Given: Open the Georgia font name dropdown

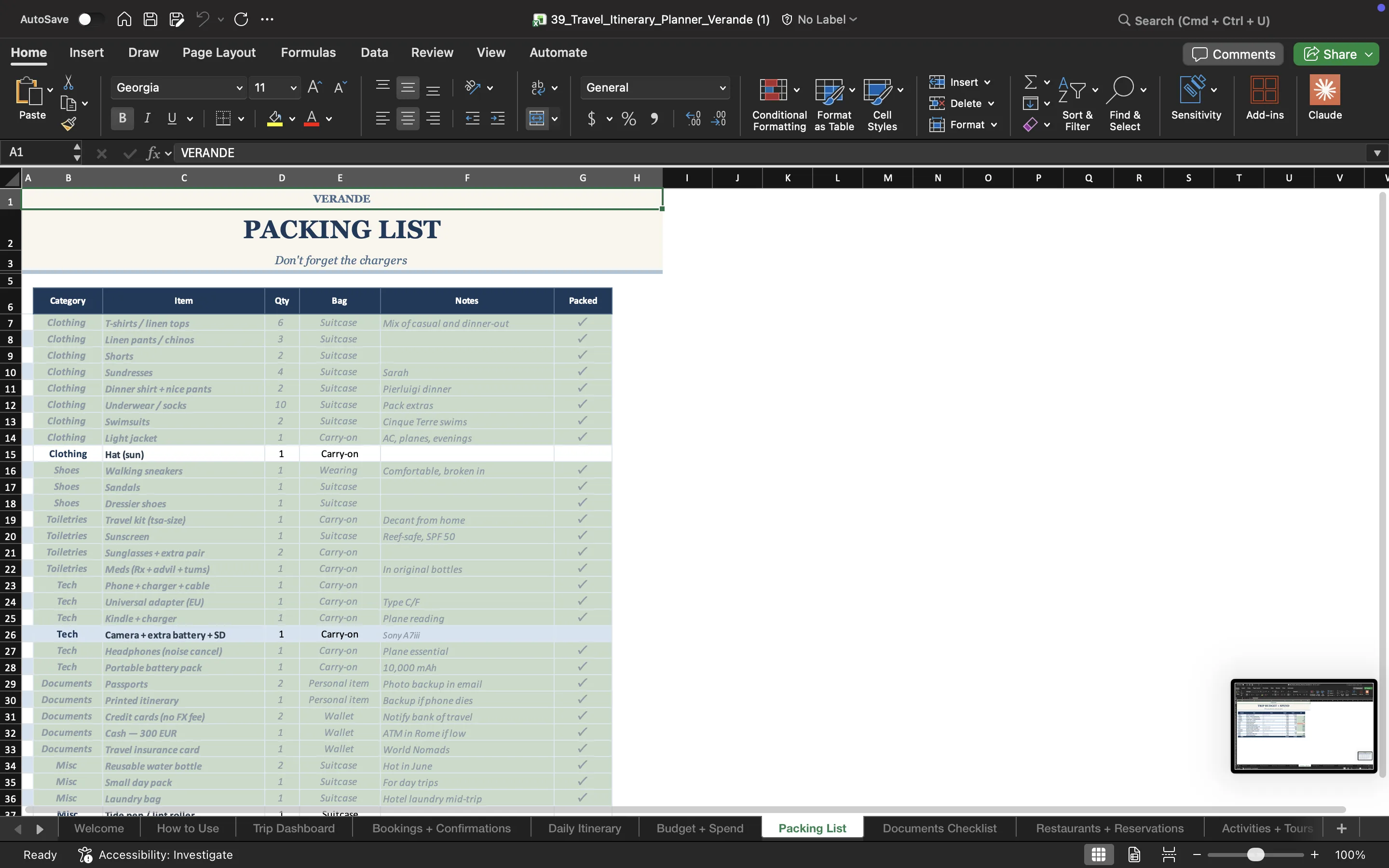Looking at the screenshot, I should coord(239,88).
